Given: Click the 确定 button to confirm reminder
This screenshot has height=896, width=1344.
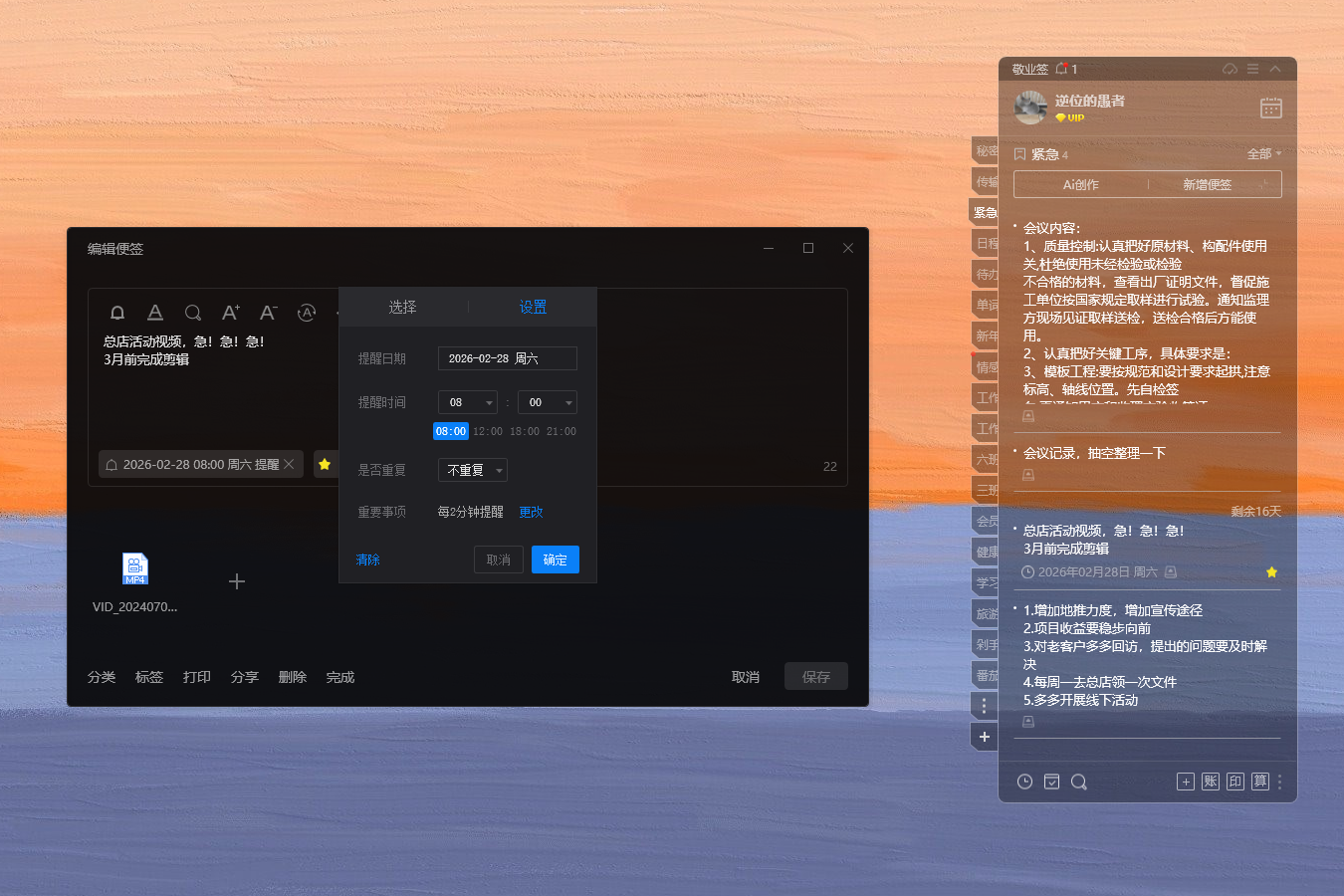Looking at the screenshot, I should pos(555,559).
